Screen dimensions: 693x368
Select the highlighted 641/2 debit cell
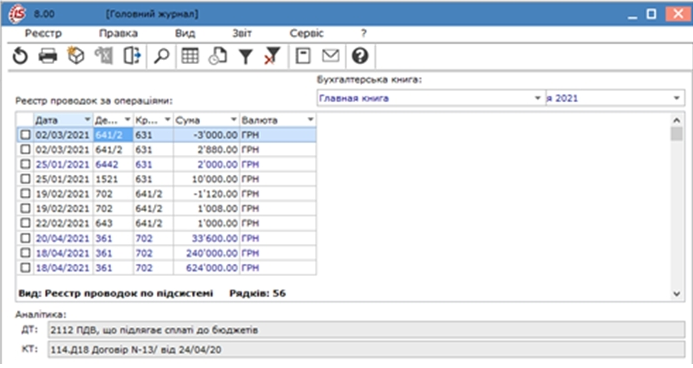[x=113, y=135]
